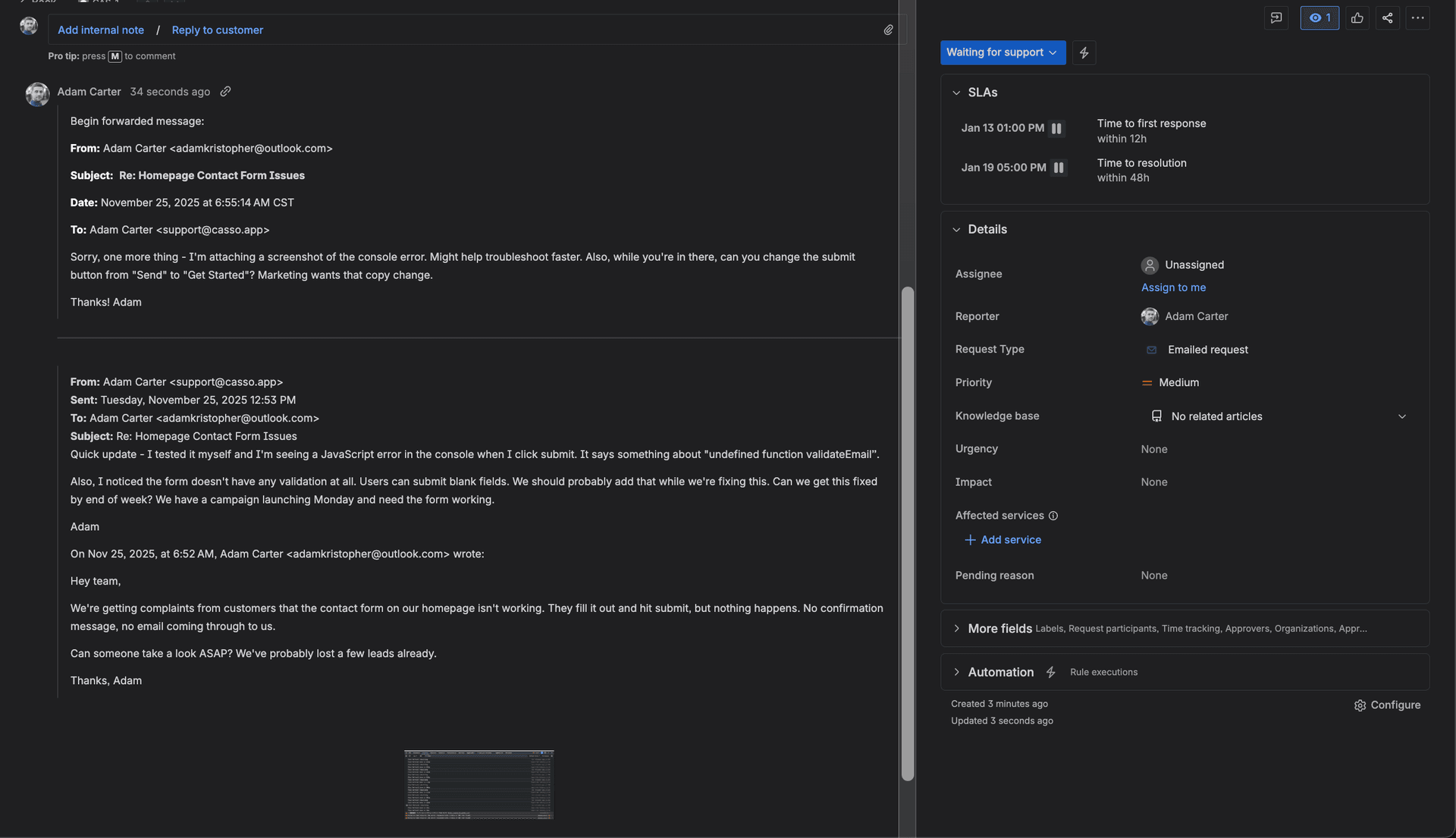Click the thumbs up feedback icon

tap(1357, 17)
